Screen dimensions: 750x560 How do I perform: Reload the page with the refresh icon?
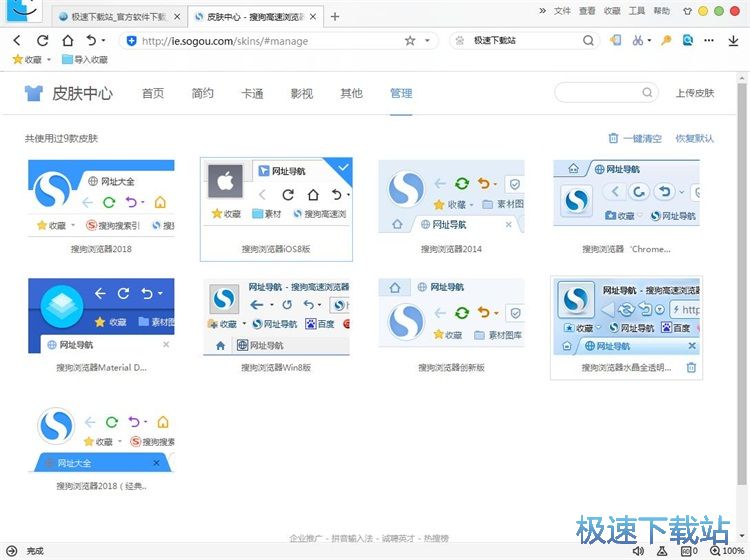[x=42, y=40]
